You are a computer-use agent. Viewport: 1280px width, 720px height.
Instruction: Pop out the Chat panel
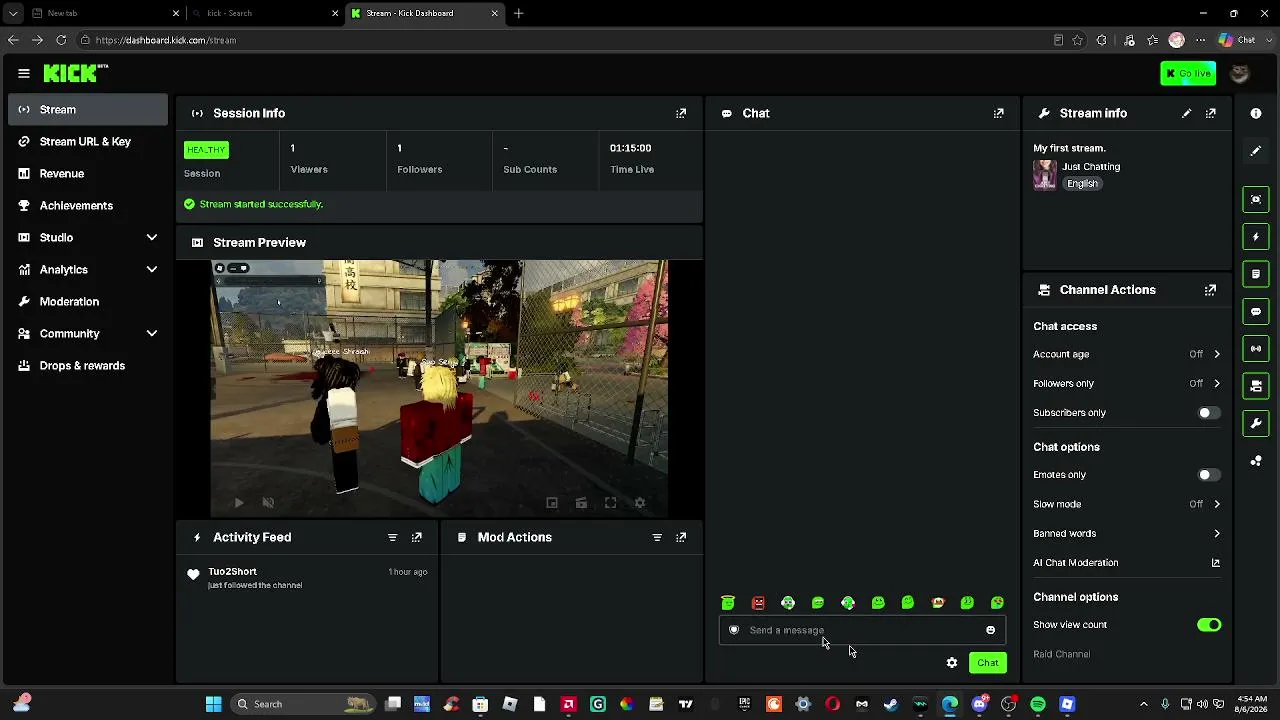[x=998, y=113]
